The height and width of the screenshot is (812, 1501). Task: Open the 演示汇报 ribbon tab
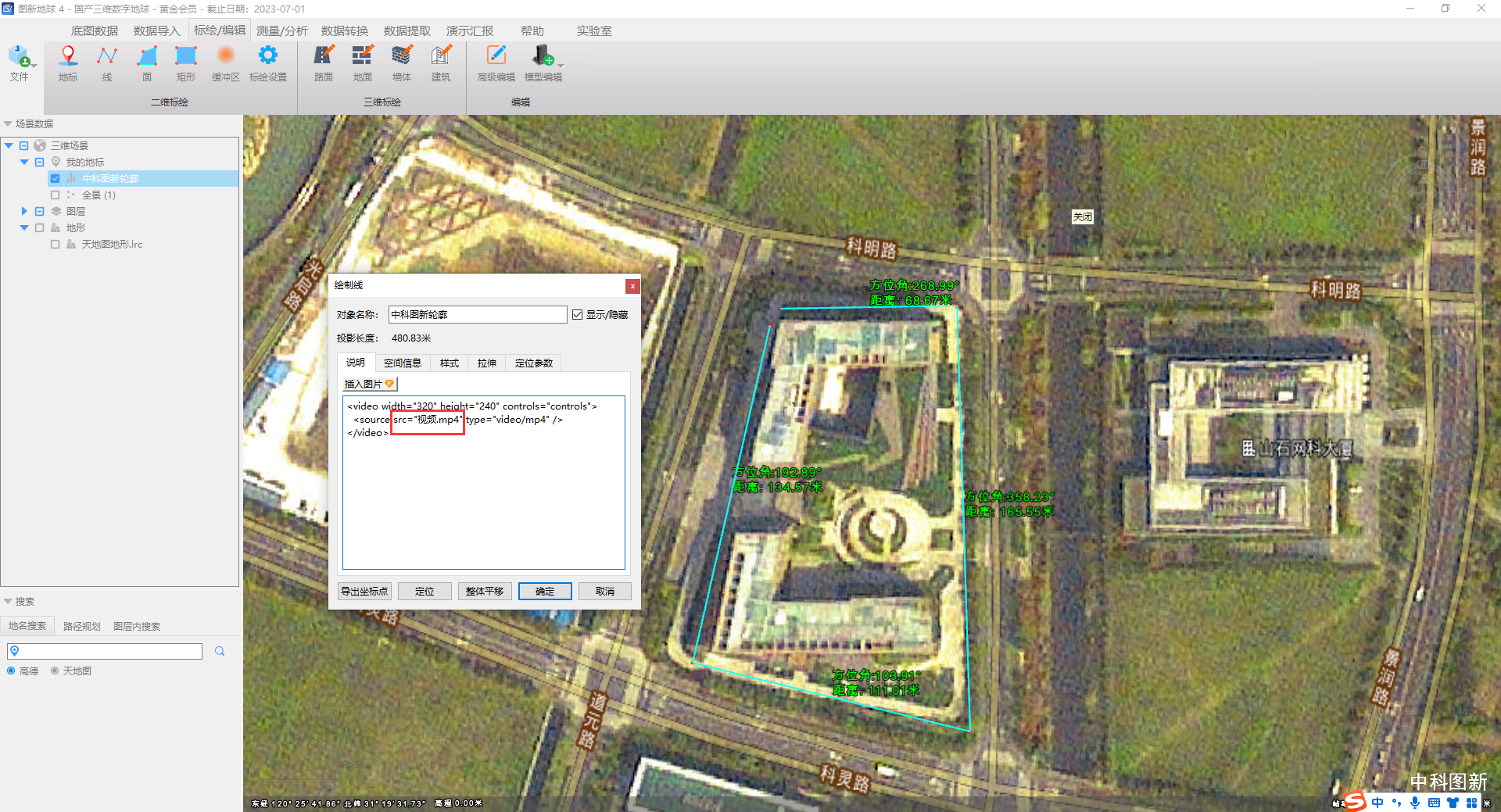[x=470, y=30]
